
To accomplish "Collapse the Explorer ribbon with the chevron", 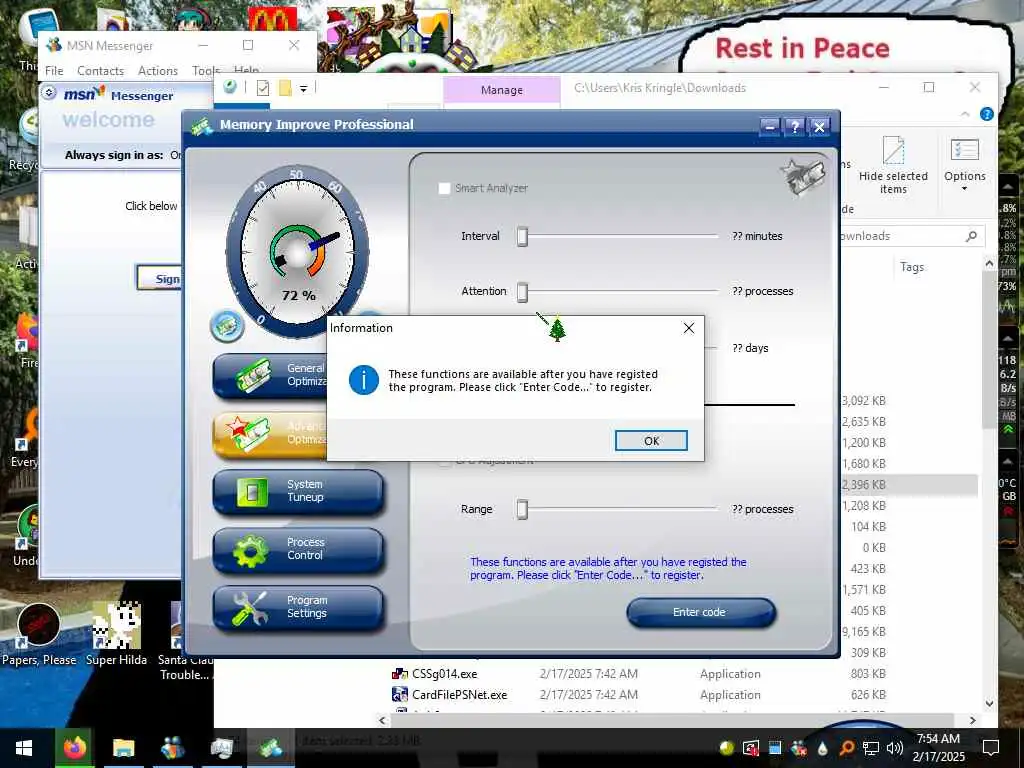I will click(965, 115).
